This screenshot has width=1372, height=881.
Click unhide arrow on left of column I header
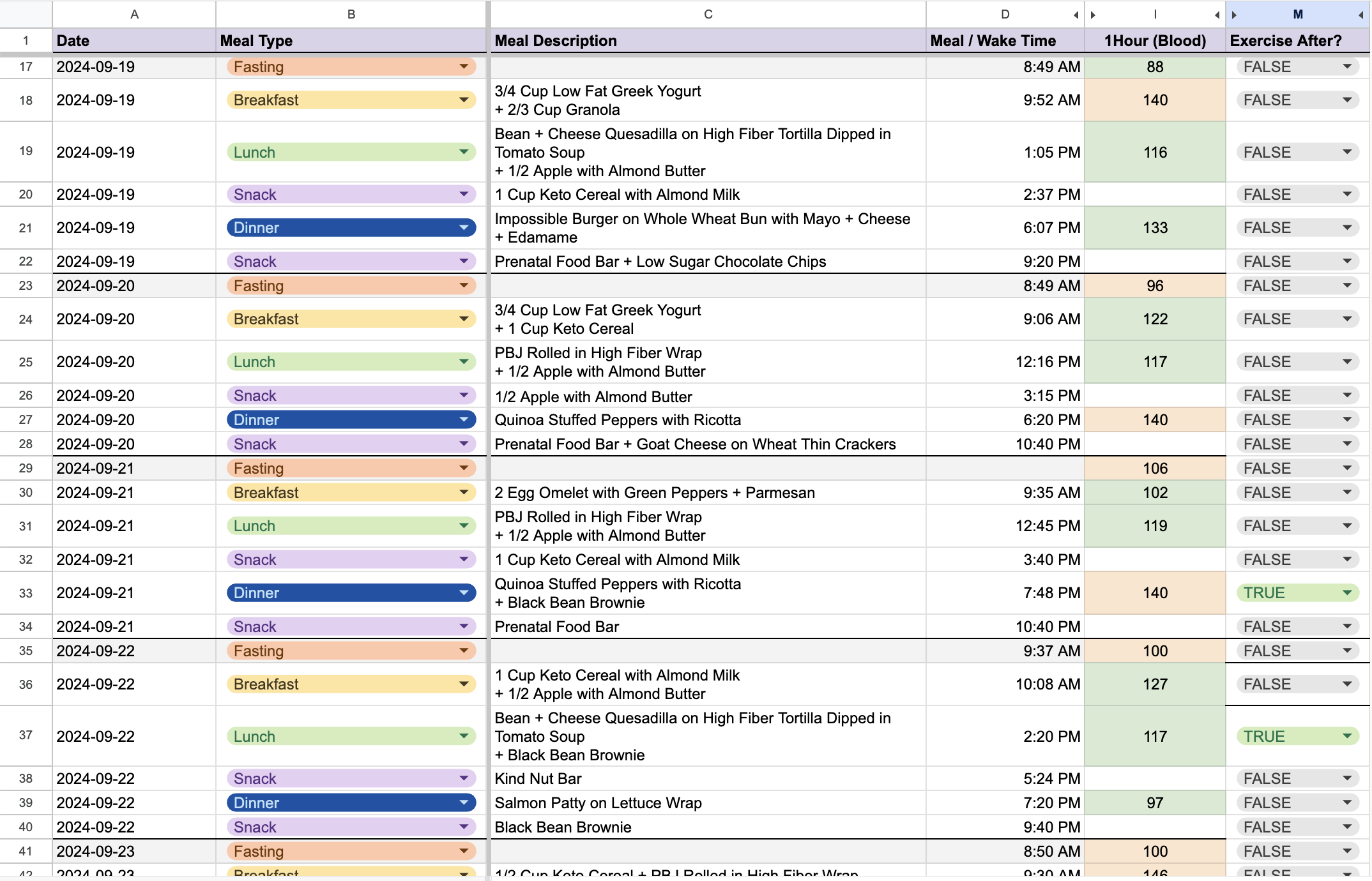[x=1094, y=15]
